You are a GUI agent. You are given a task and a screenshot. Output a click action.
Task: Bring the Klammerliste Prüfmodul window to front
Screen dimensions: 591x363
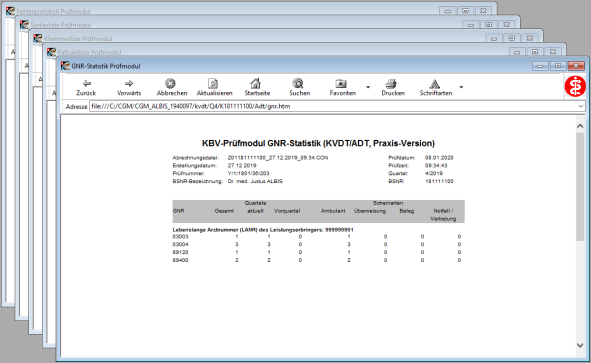[78, 38]
